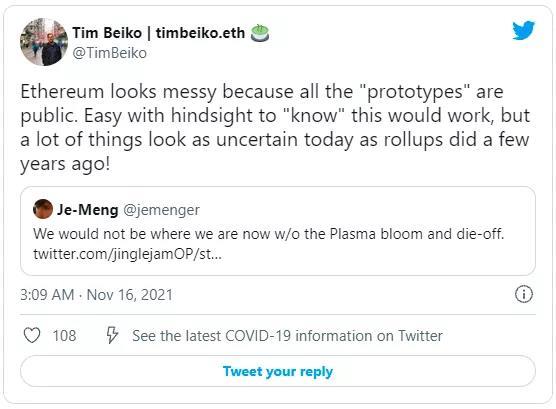Click the quoted tweet card border area
The height and width of the screenshot is (409, 556).
point(278,231)
